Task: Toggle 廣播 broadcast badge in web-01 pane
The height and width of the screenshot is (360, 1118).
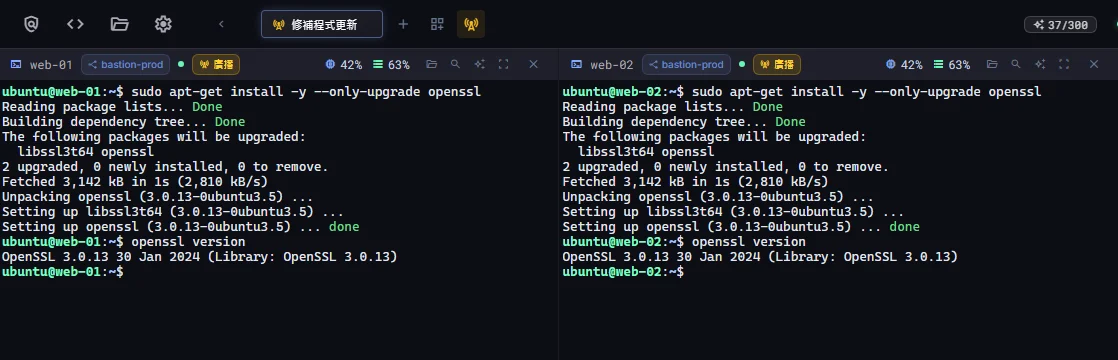Action: [216, 65]
